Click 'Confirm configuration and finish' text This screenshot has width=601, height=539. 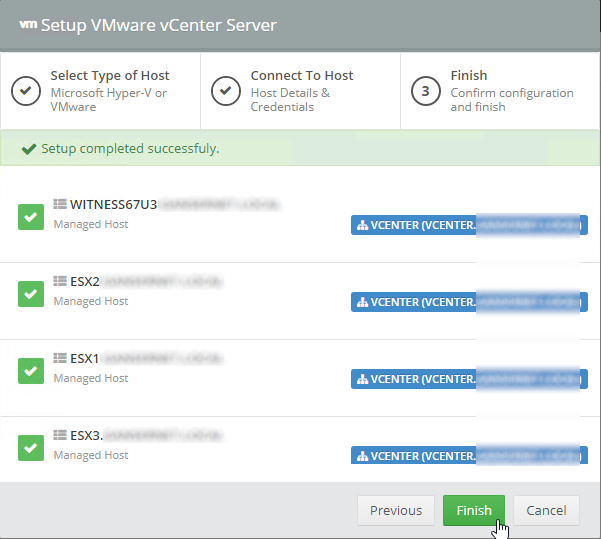pyautogui.click(x=512, y=100)
